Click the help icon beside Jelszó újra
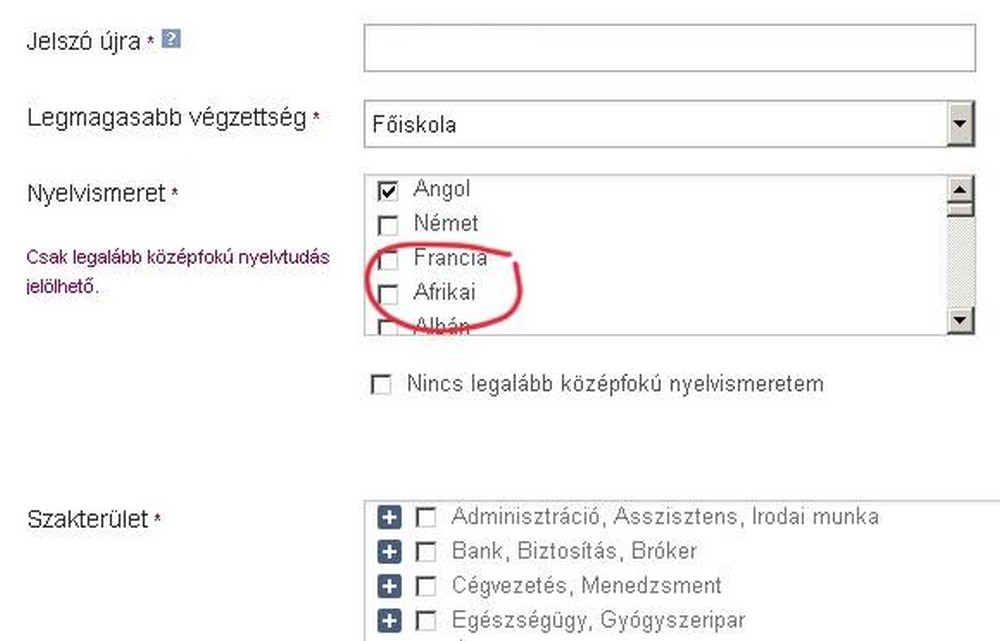1000x641 pixels. (171, 39)
